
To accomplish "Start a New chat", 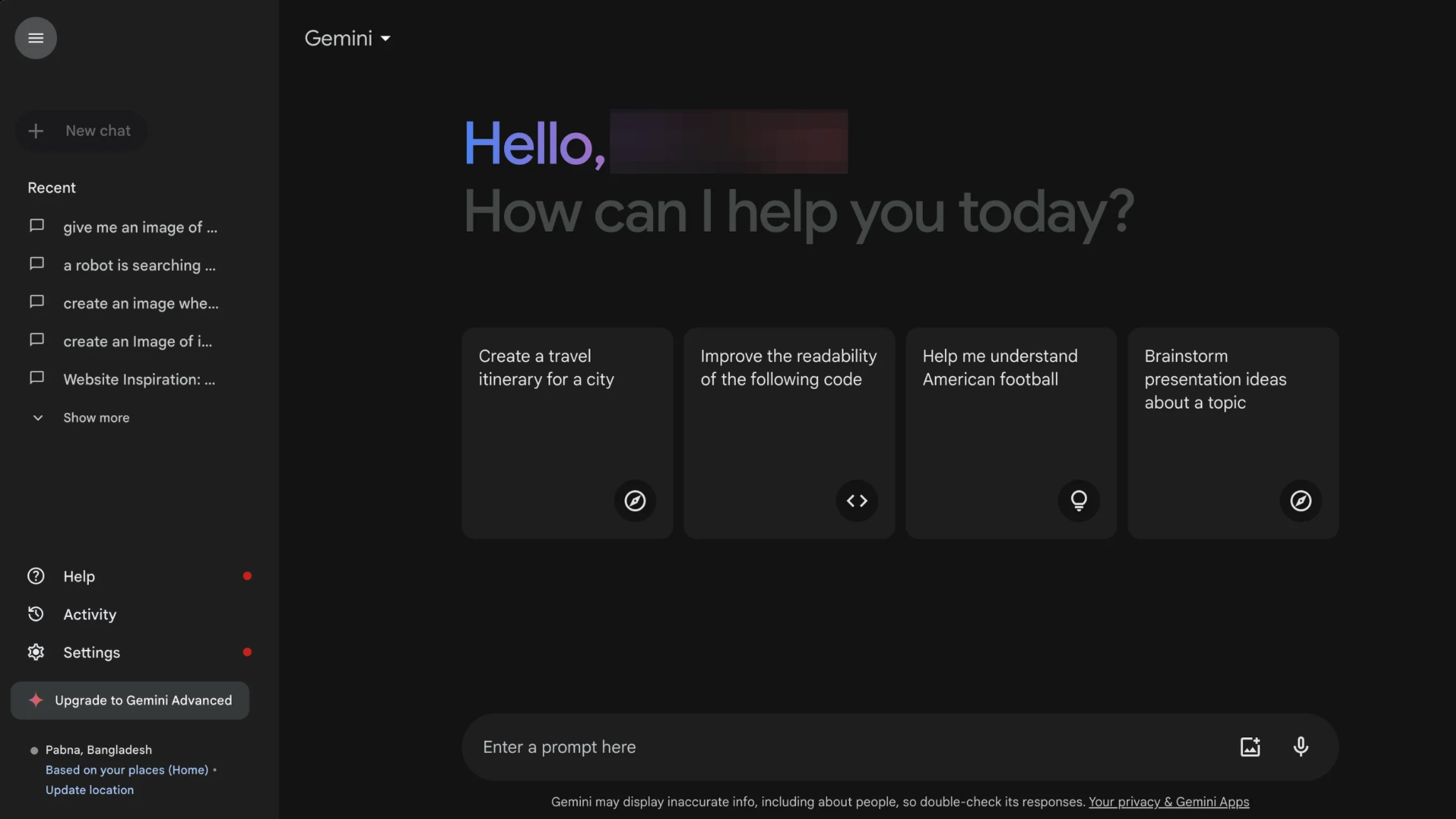I will click(x=81, y=131).
